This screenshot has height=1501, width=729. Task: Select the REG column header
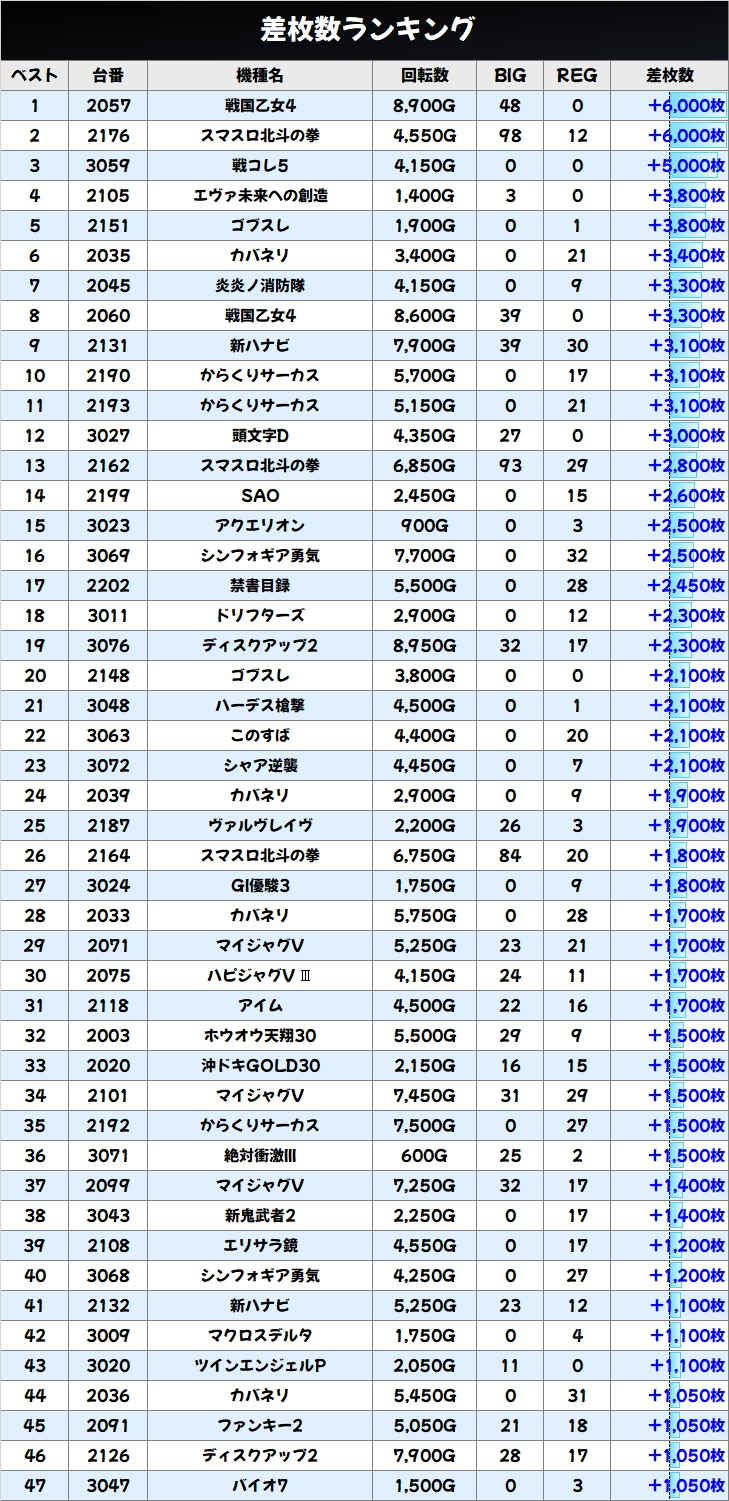[x=576, y=76]
